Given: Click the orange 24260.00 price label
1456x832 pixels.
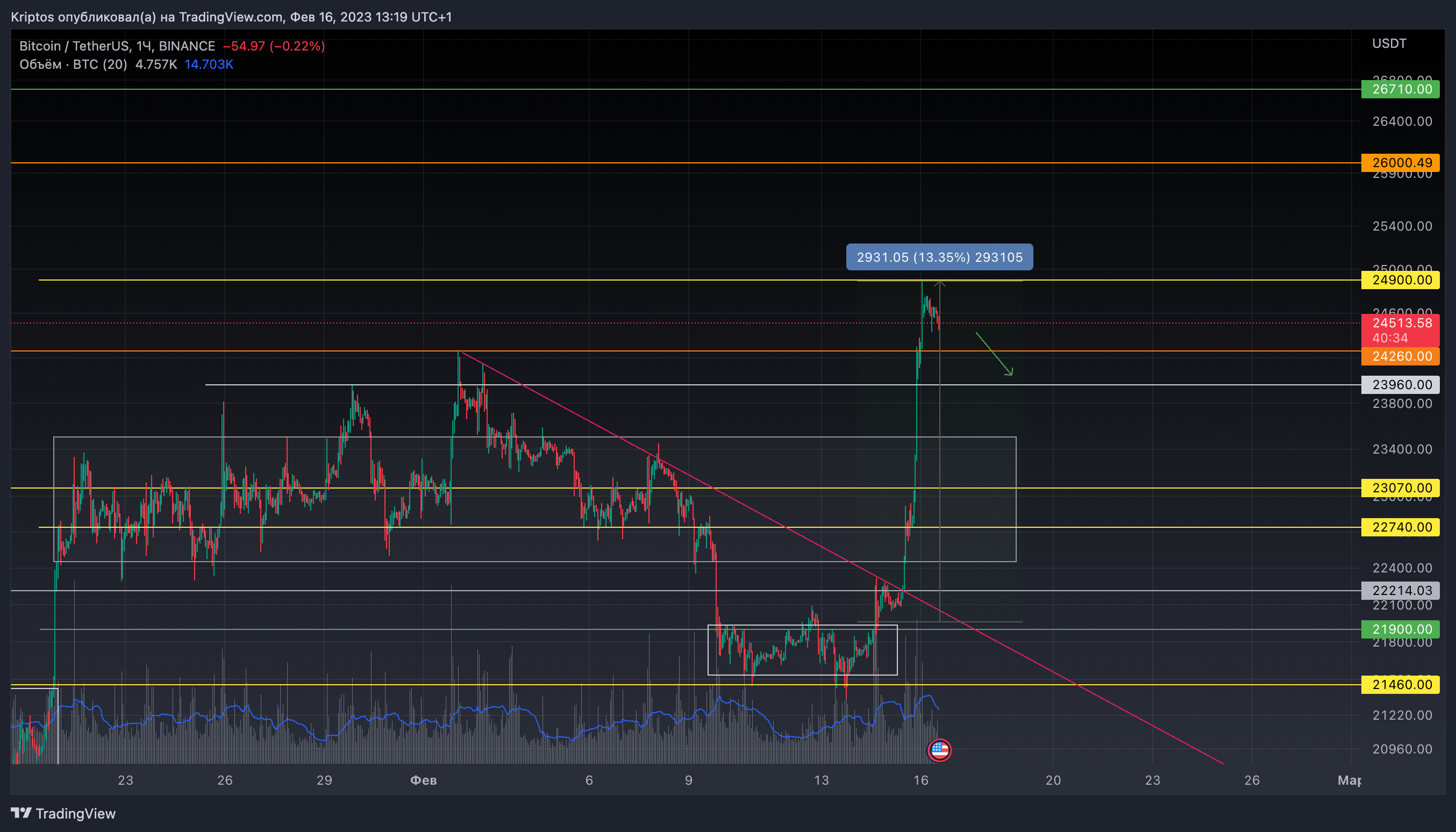Looking at the screenshot, I should 1400,356.
